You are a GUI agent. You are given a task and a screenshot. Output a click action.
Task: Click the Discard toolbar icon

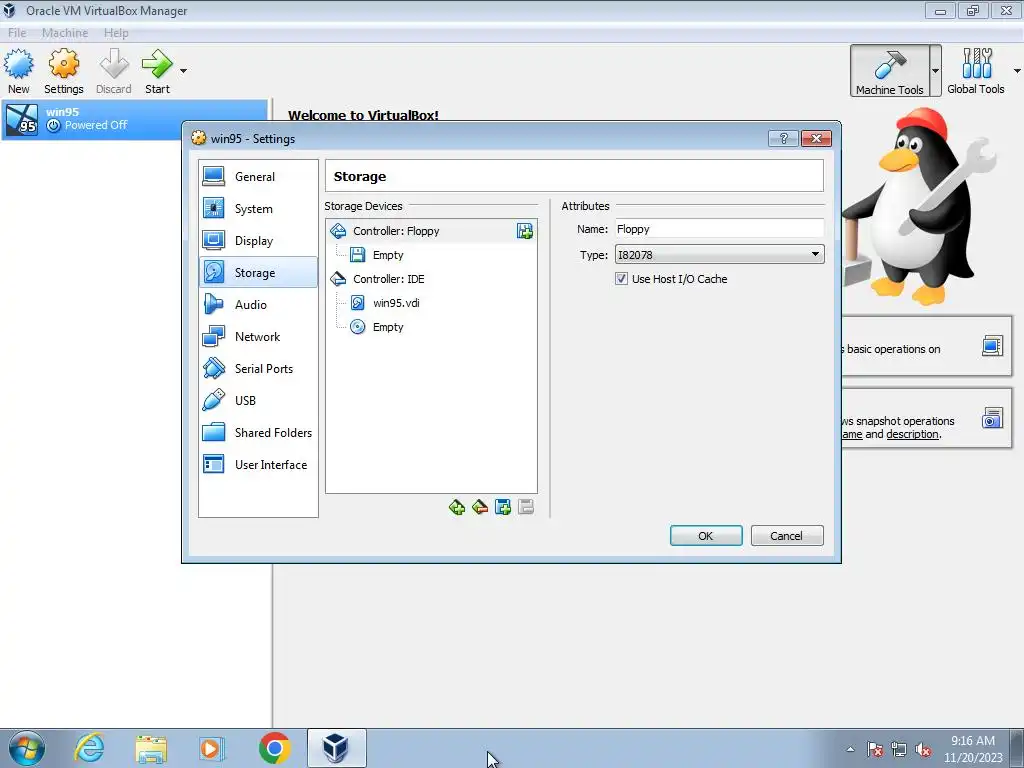(114, 71)
